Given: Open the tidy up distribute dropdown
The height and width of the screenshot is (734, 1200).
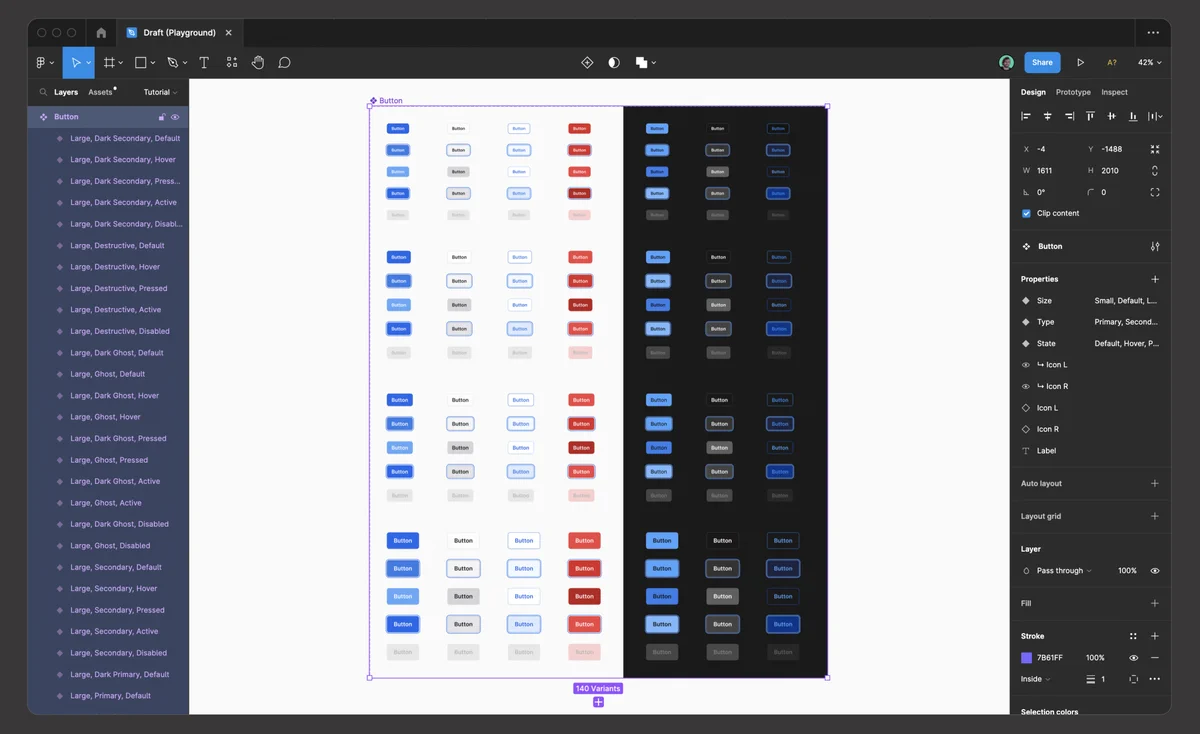Looking at the screenshot, I should [1155, 116].
